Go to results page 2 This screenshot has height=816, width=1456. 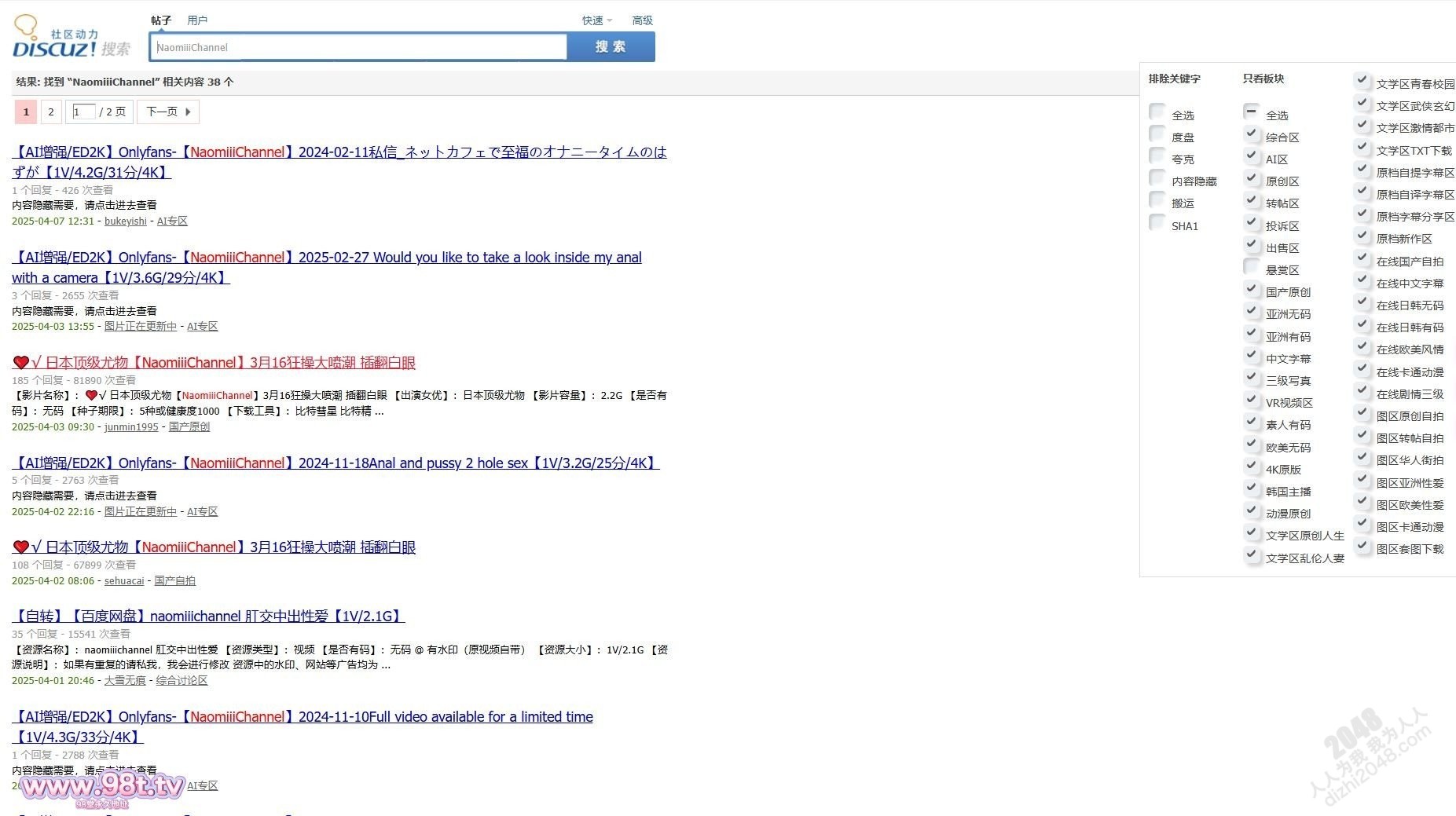[x=51, y=112]
